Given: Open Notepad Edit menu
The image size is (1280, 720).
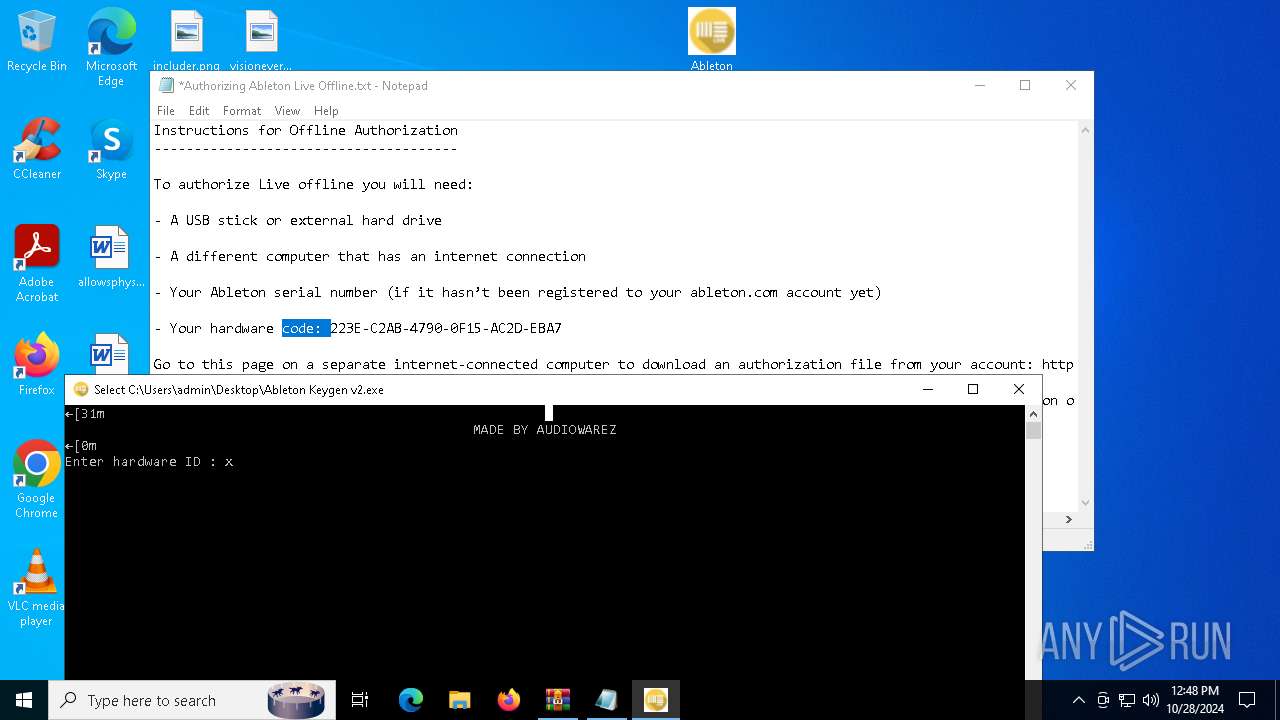Looking at the screenshot, I should click(x=199, y=111).
